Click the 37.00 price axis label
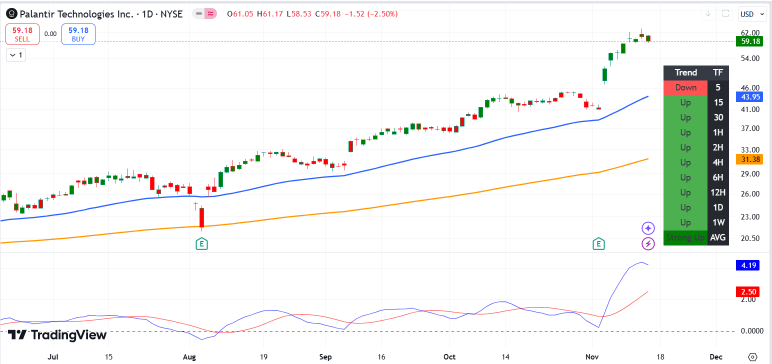The height and width of the screenshot is (364, 772). point(749,129)
